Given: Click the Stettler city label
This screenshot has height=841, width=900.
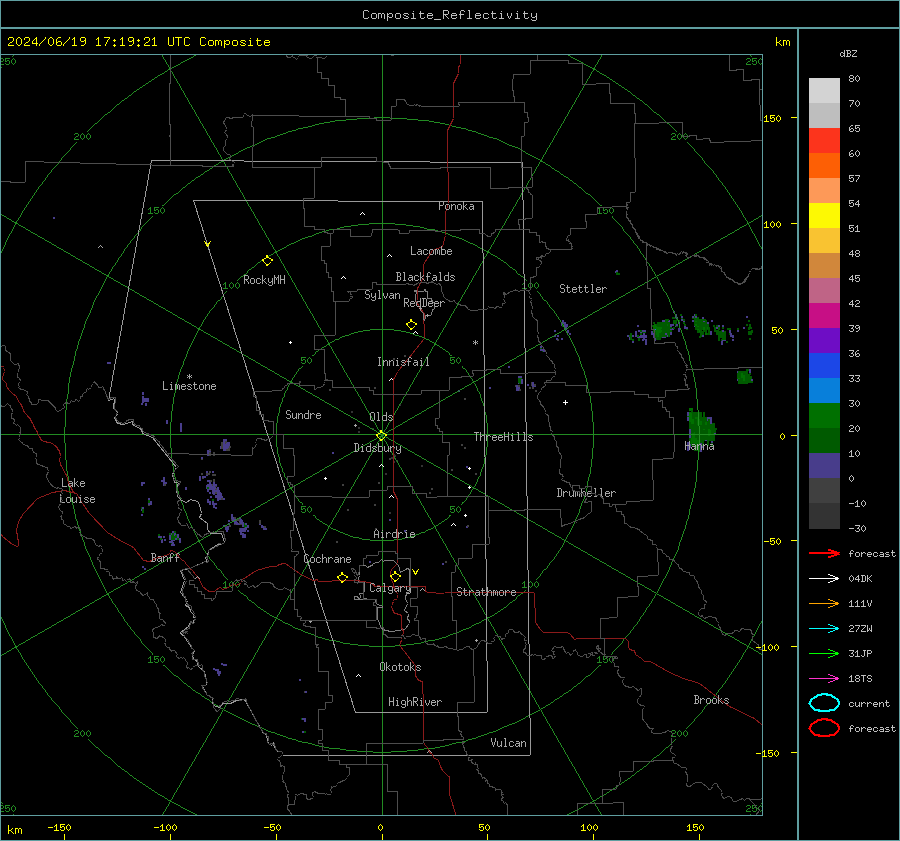Looking at the screenshot, I should [x=583, y=289].
